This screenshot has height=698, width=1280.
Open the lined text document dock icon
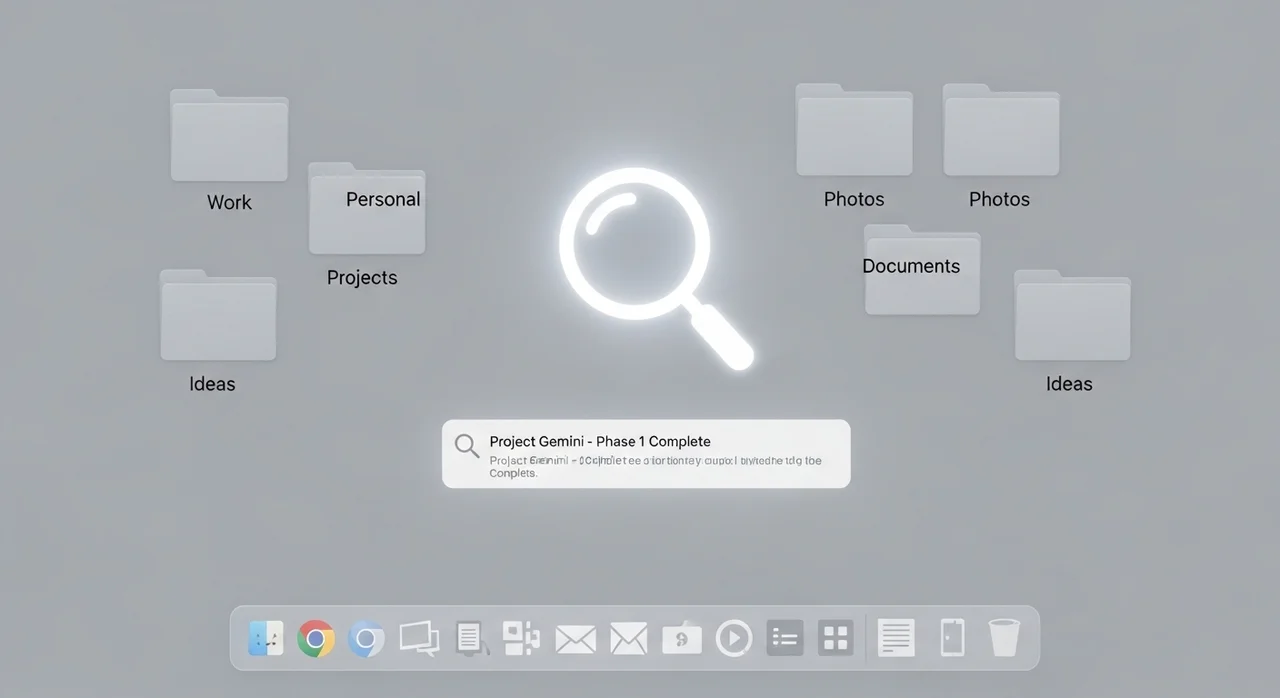pyautogui.click(x=896, y=638)
